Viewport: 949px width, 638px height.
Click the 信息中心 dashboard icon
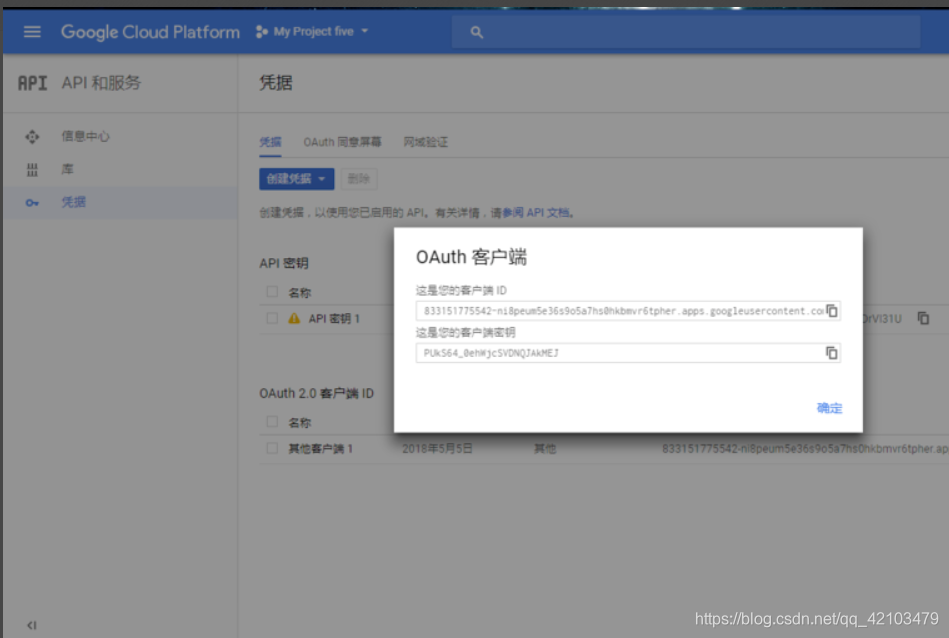coord(34,137)
